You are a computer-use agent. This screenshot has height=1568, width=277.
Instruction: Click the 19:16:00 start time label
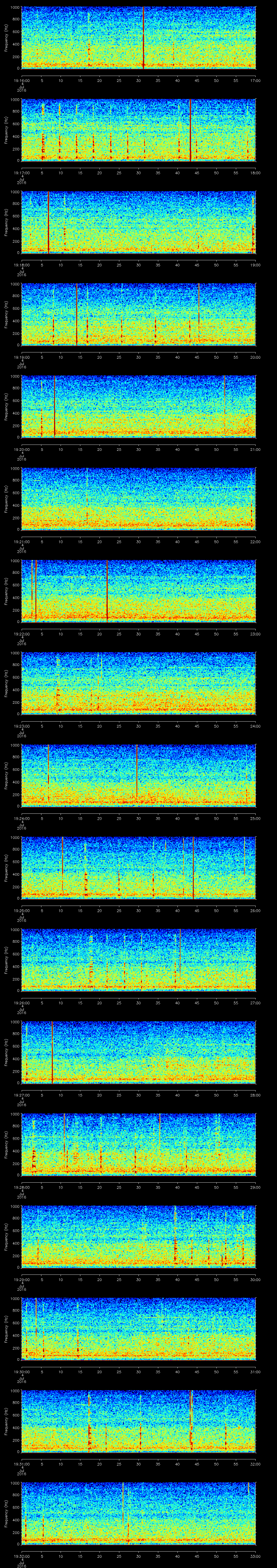click(22, 80)
